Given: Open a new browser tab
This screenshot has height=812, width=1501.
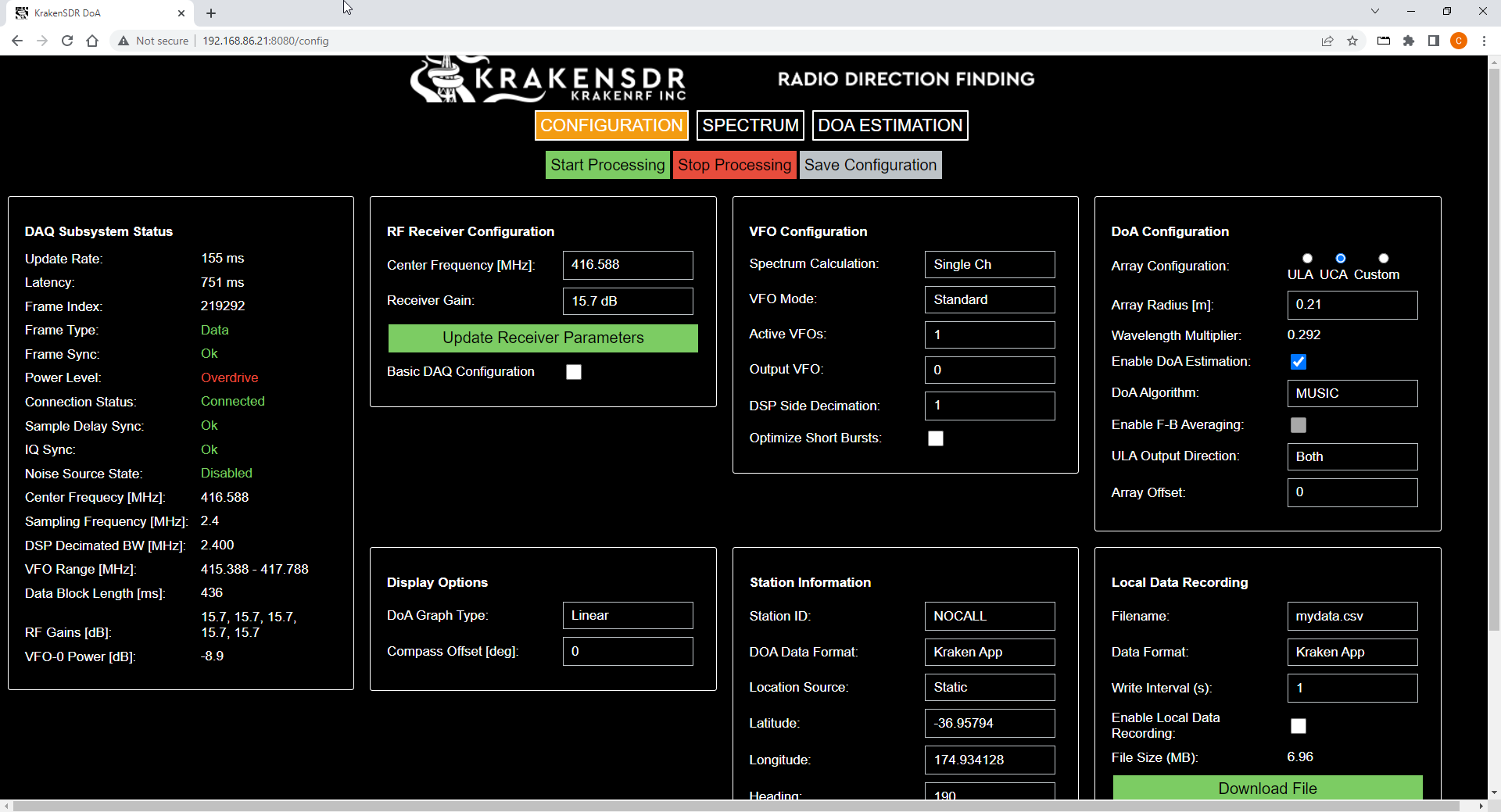Looking at the screenshot, I should tap(211, 13).
